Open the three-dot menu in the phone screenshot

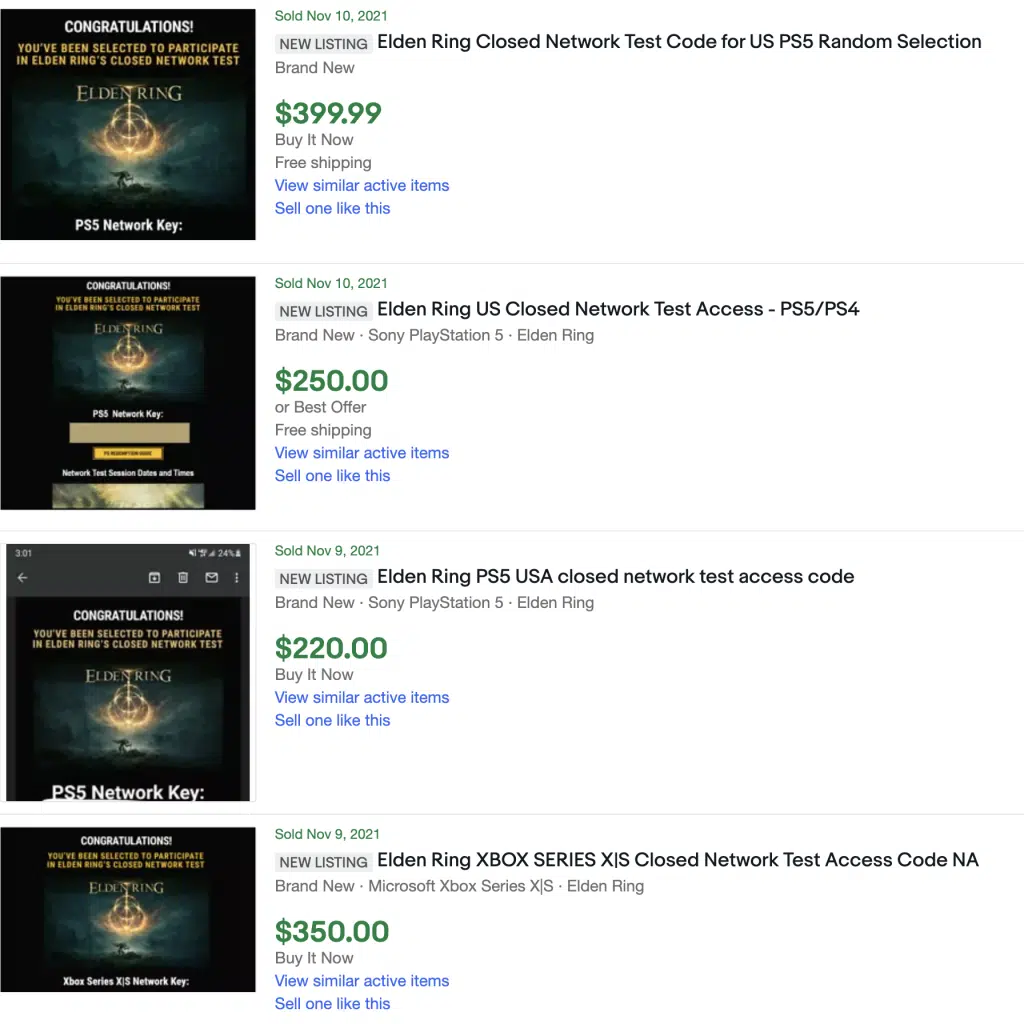(x=237, y=578)
